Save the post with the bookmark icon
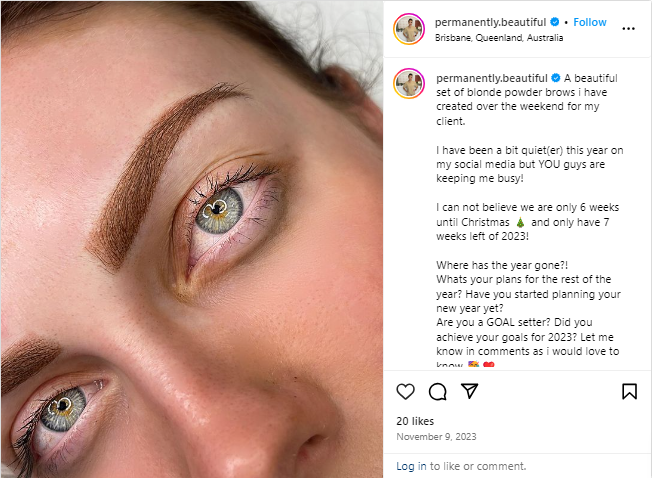This screenshot has width=652, height=478. [x=629, y=391]
